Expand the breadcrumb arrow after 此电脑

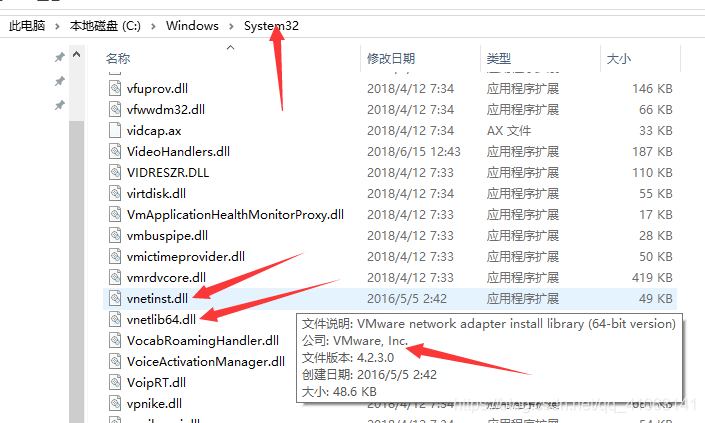57,26
